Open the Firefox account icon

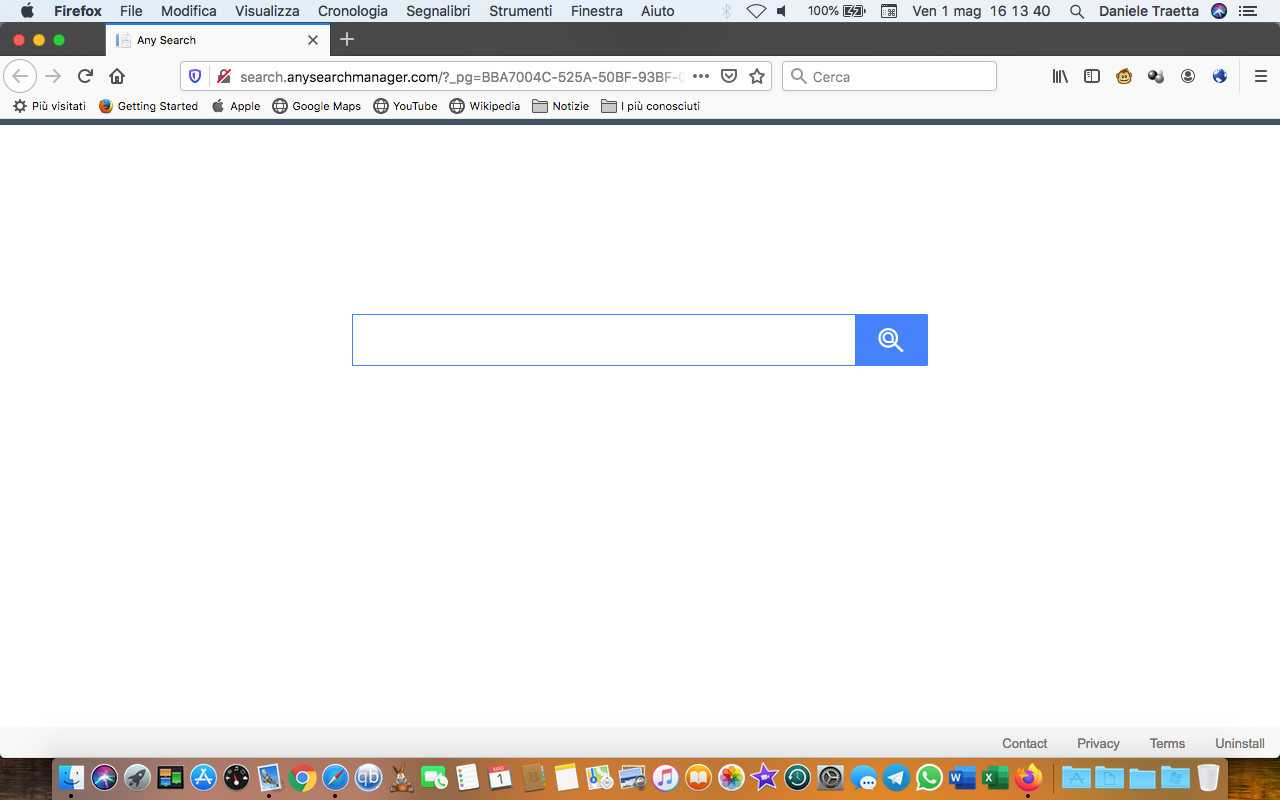1188,76
